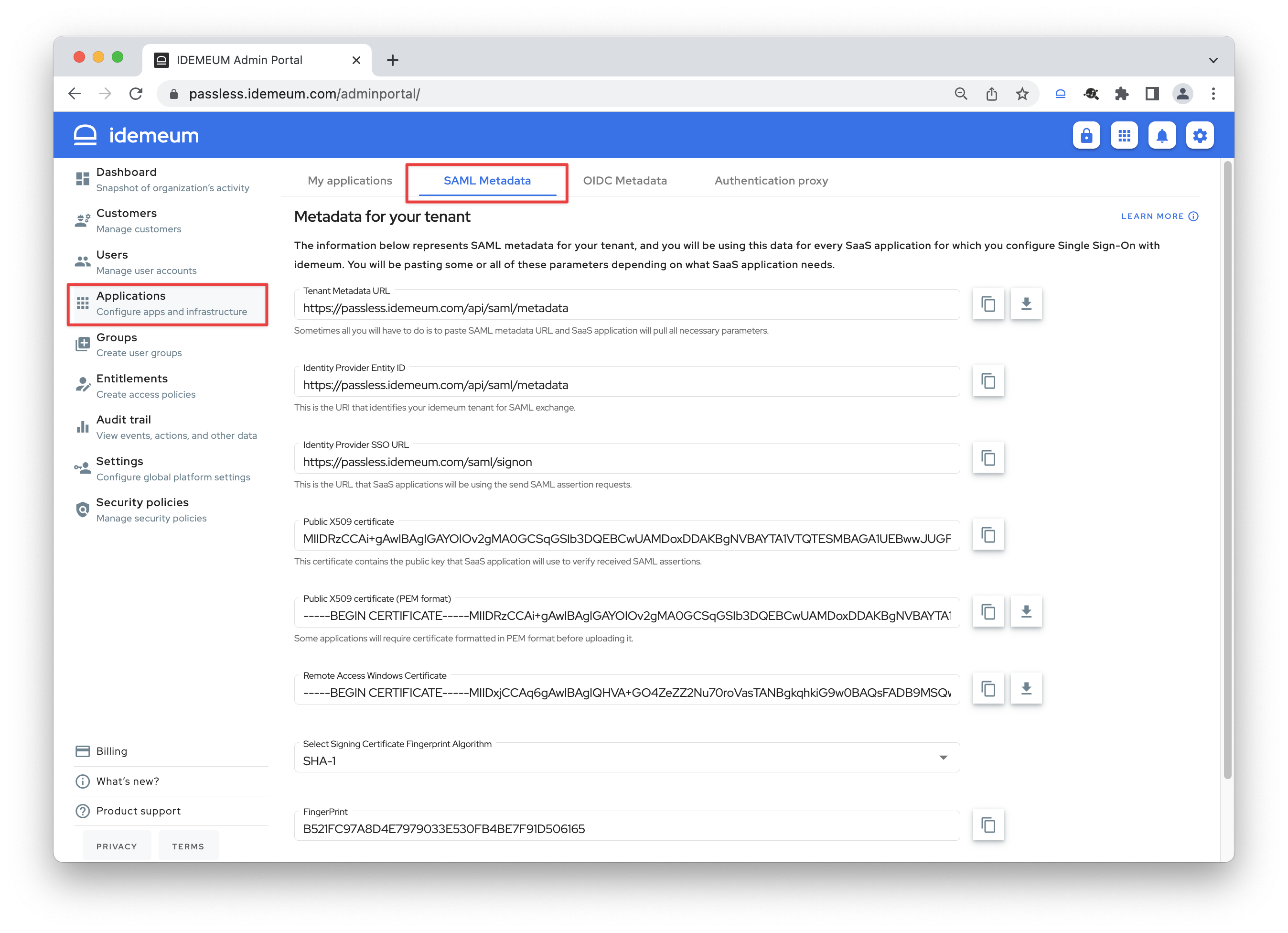The width and height of the screenshot is (1288, 933).
Task: Click the Public X509 certificate field
Action: [626, 536]
